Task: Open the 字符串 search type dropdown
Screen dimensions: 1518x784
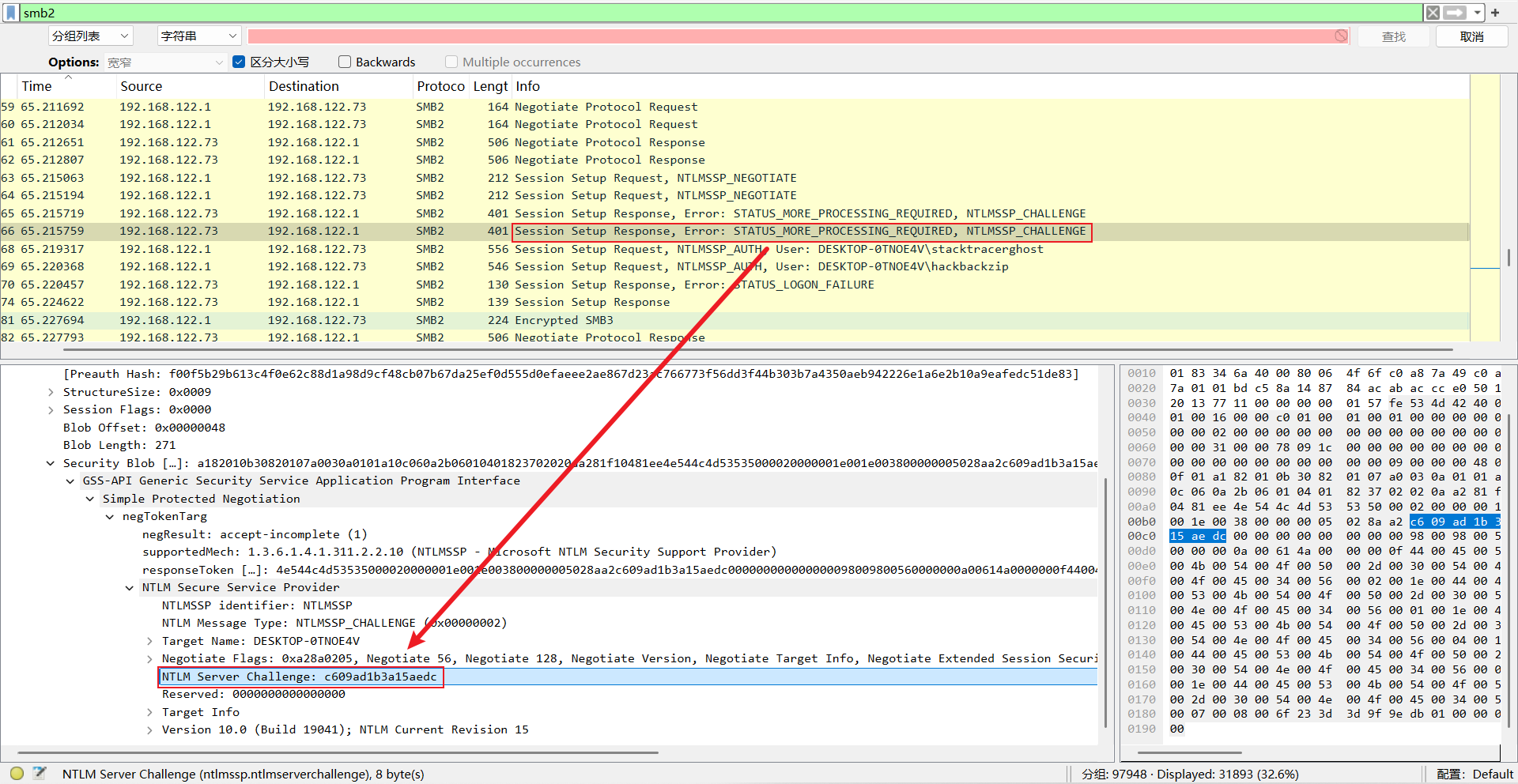Action: [198, 36]
